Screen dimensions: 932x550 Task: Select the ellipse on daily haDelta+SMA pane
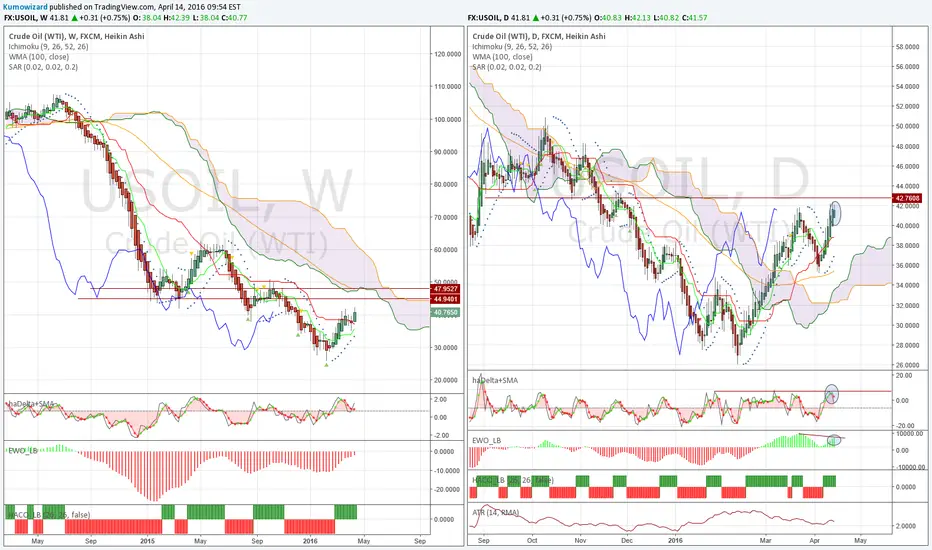(832, 394)
